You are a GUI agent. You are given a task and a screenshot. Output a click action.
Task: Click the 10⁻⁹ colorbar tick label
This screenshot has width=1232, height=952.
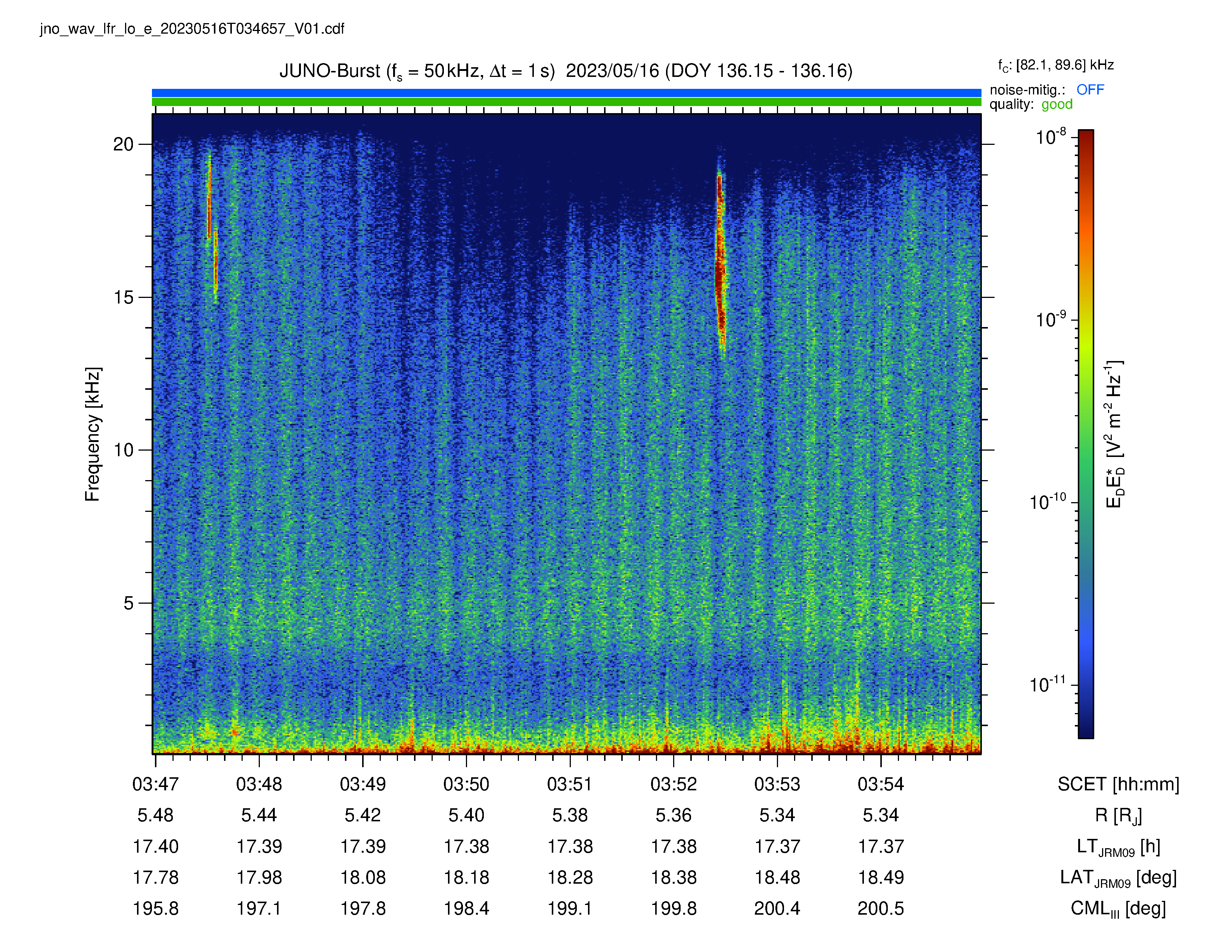1050,319
